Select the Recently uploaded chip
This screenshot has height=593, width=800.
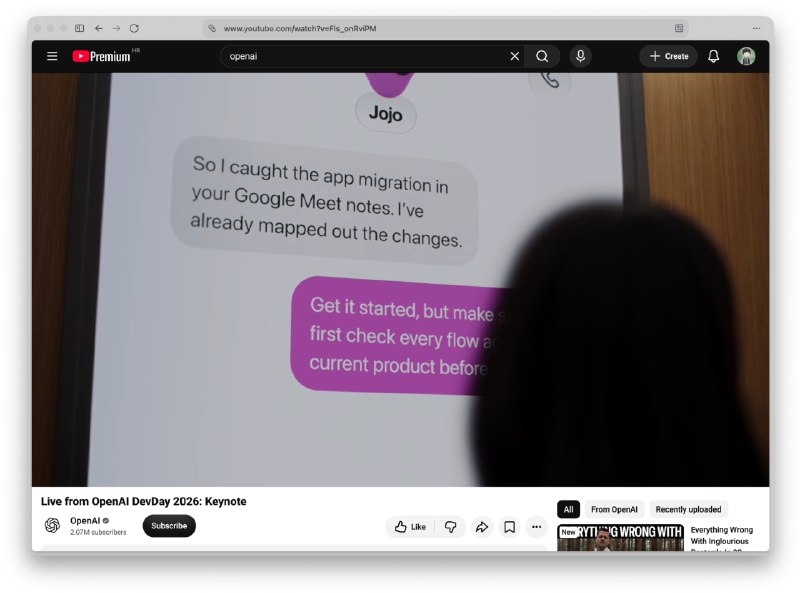[688, 509]
